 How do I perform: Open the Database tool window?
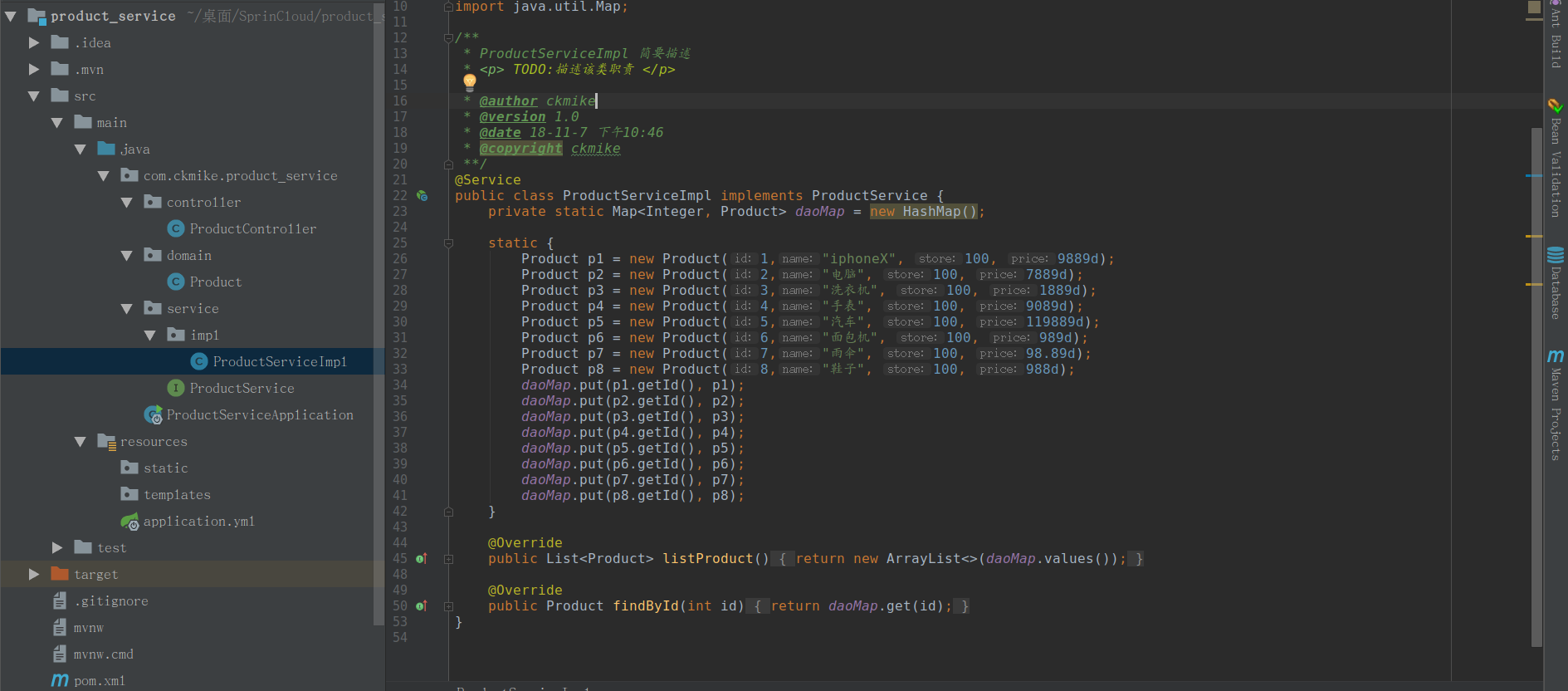(x=1556, y=282)
